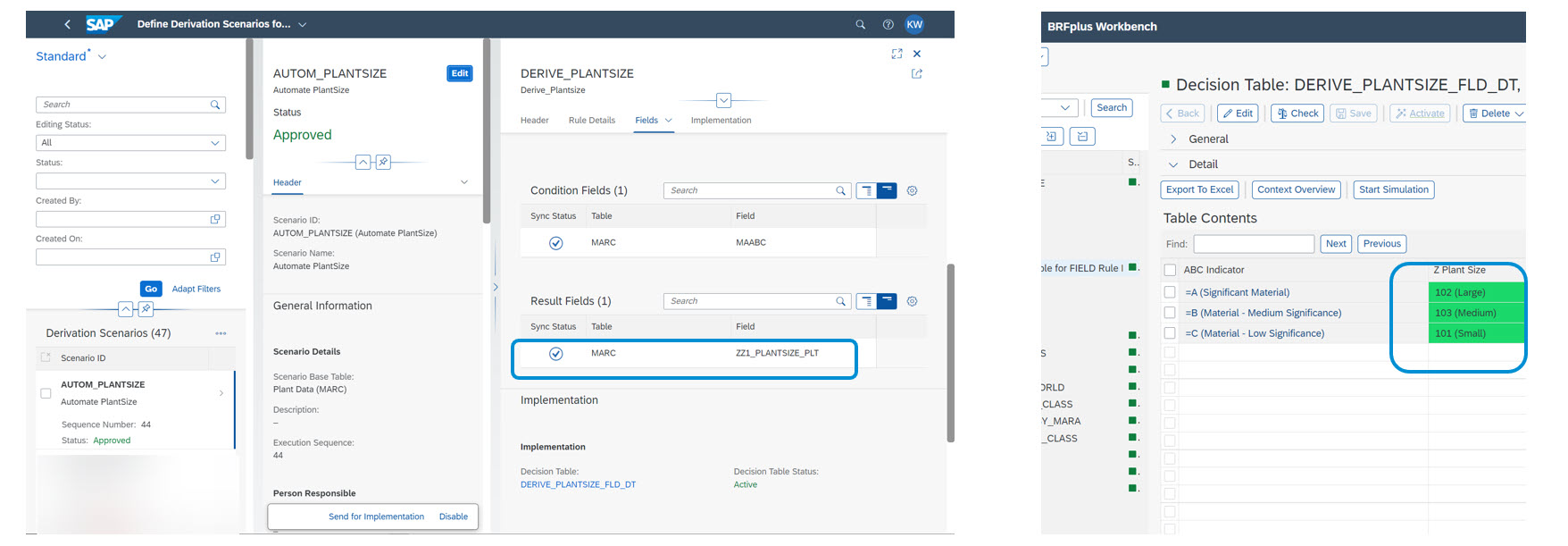Tick checkbox for =A (Significant Material) row
This screenshot has width=1568, height=546.
(1170, 292)
